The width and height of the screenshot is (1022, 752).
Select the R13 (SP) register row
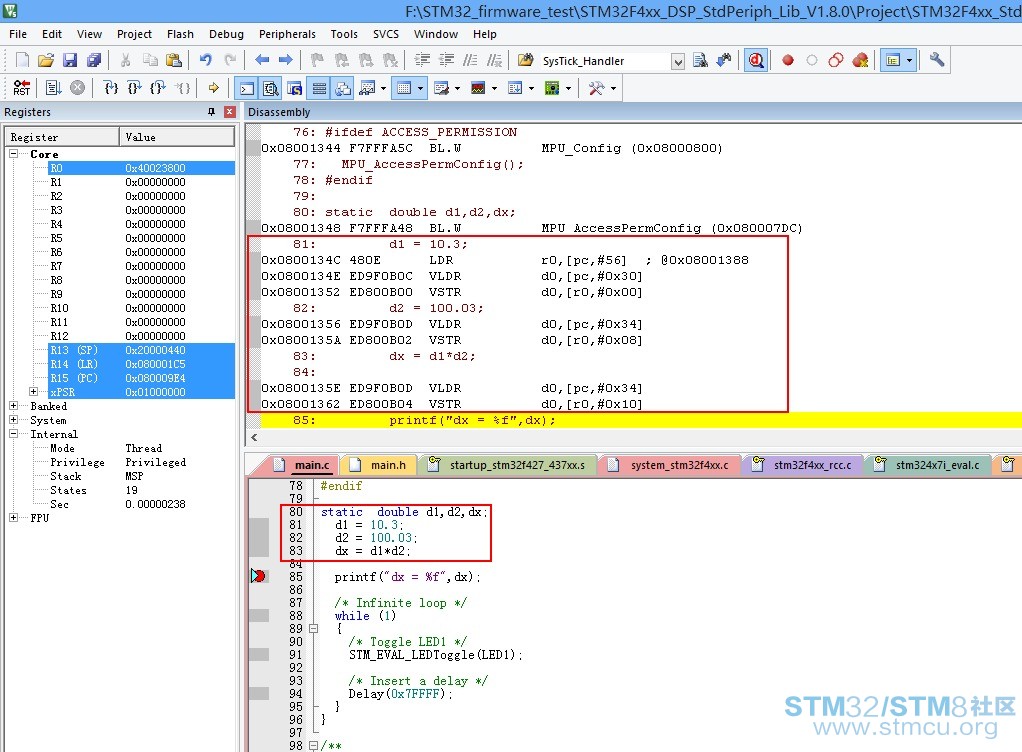(x=141, y=350)
